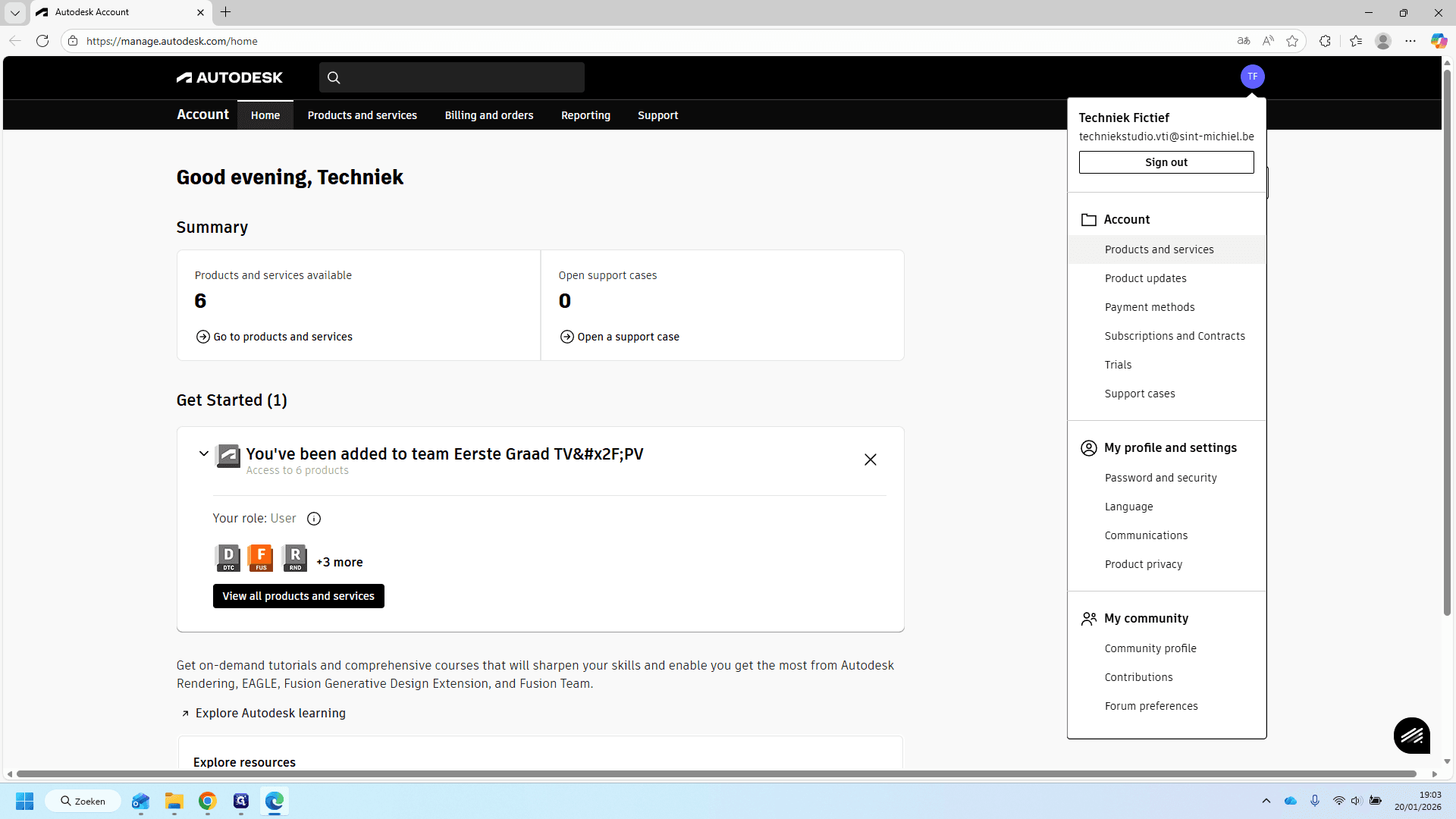
Task: Click the horizontal page scrollbar
Action: tap(716, 773)
